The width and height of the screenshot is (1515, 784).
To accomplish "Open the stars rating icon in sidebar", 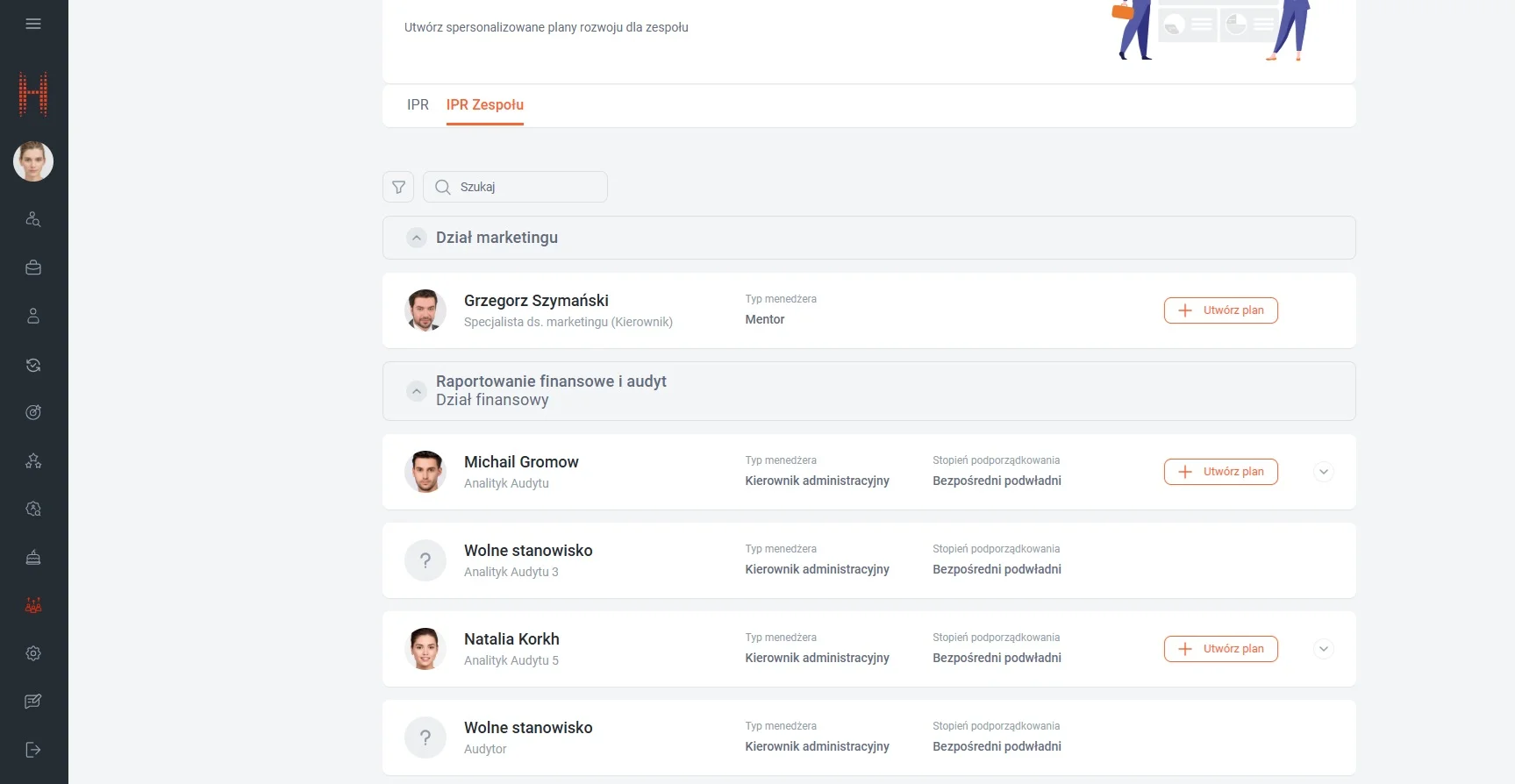I will click(33, 460).
